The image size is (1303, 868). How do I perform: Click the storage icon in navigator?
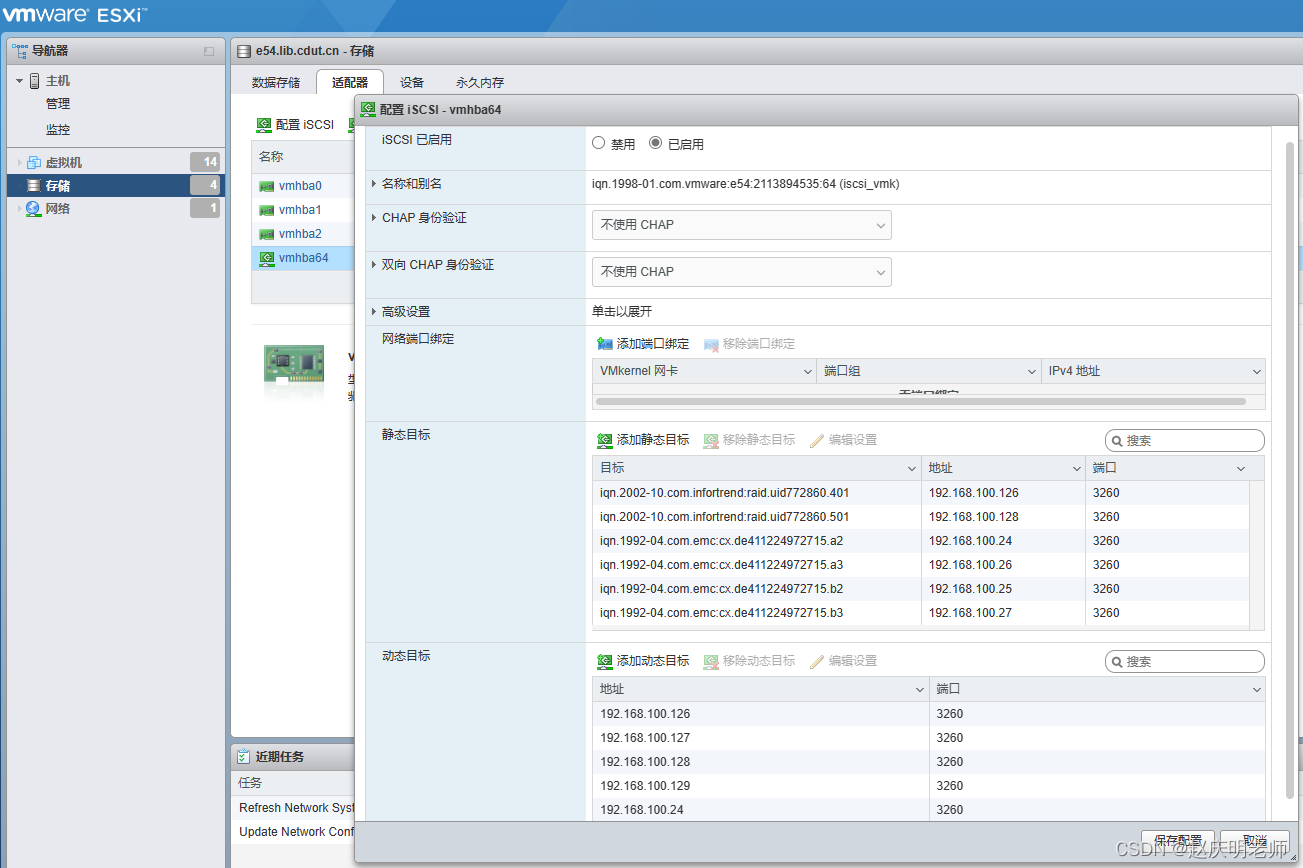pyautogui.click(x=34, y=185)
